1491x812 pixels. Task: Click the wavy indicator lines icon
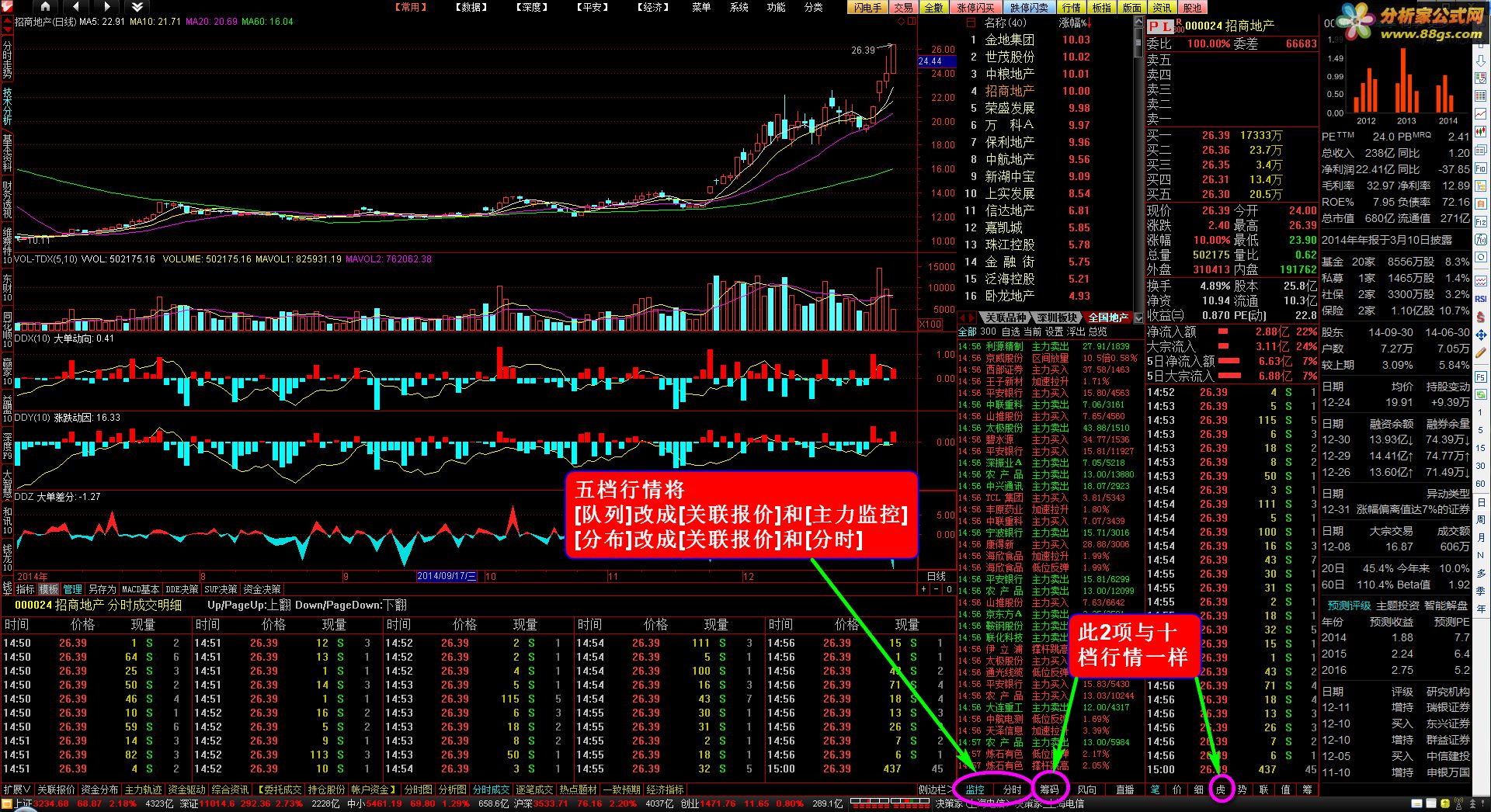(x=1481, y=280)
